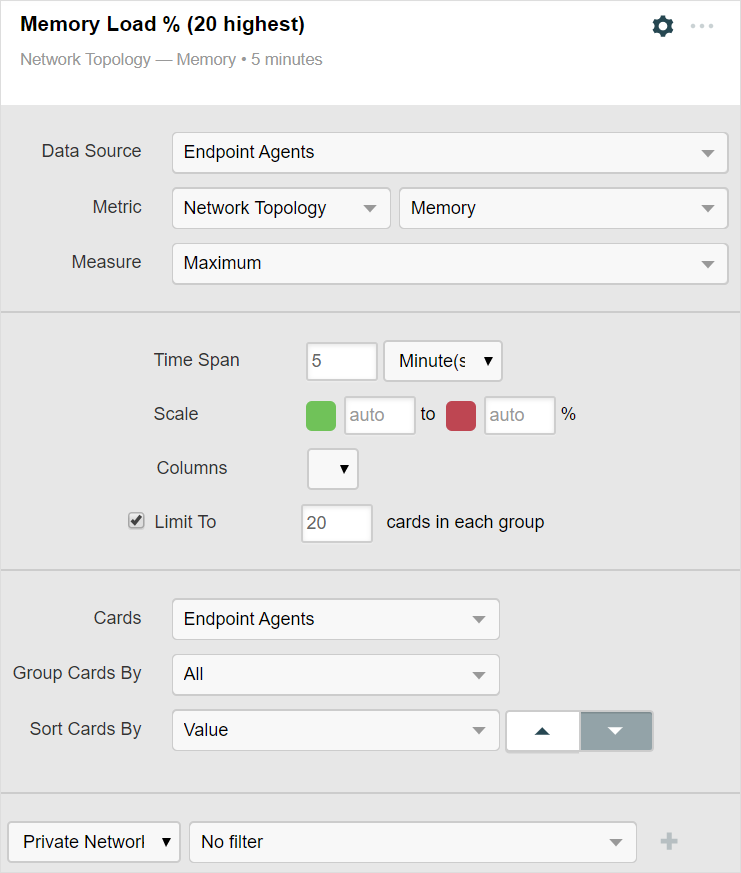This screenshot has width=741, height=873.
Task: Click the Limit To cards count field
Action: [x=336, y=523]
